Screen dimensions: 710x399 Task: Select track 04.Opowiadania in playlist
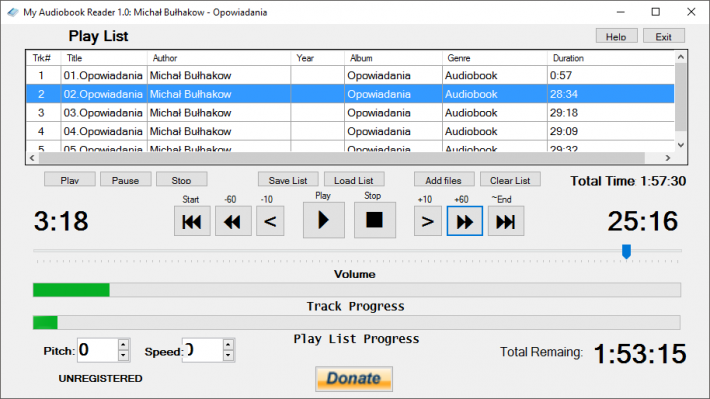[350, 131]
